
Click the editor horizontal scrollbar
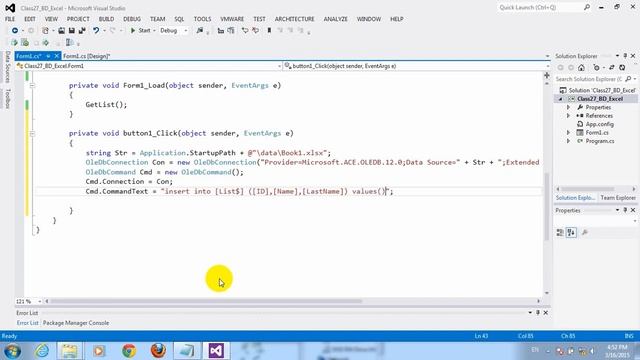coord(292,301)
